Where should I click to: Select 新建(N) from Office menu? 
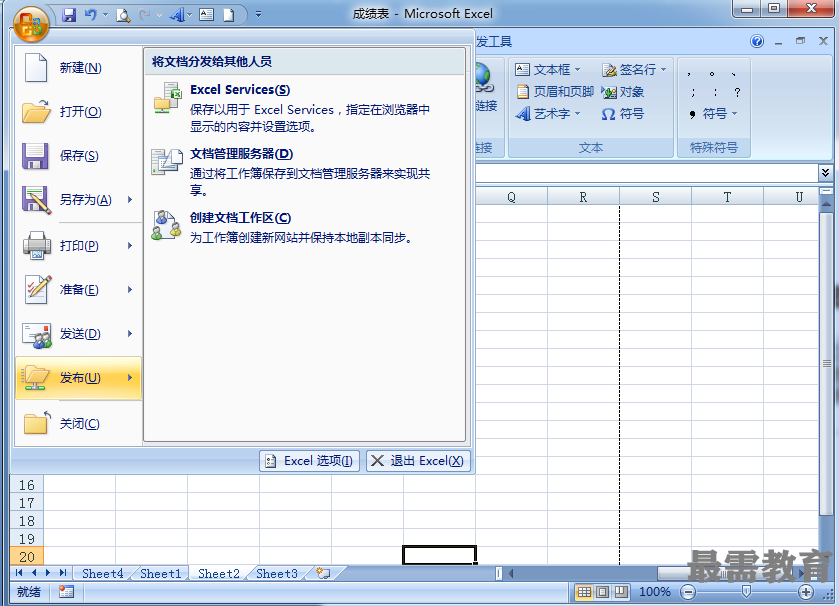[79, 68]
